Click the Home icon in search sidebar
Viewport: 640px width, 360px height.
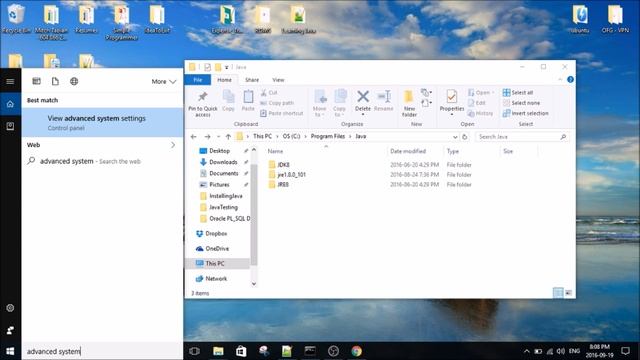(x=10, y=104)
